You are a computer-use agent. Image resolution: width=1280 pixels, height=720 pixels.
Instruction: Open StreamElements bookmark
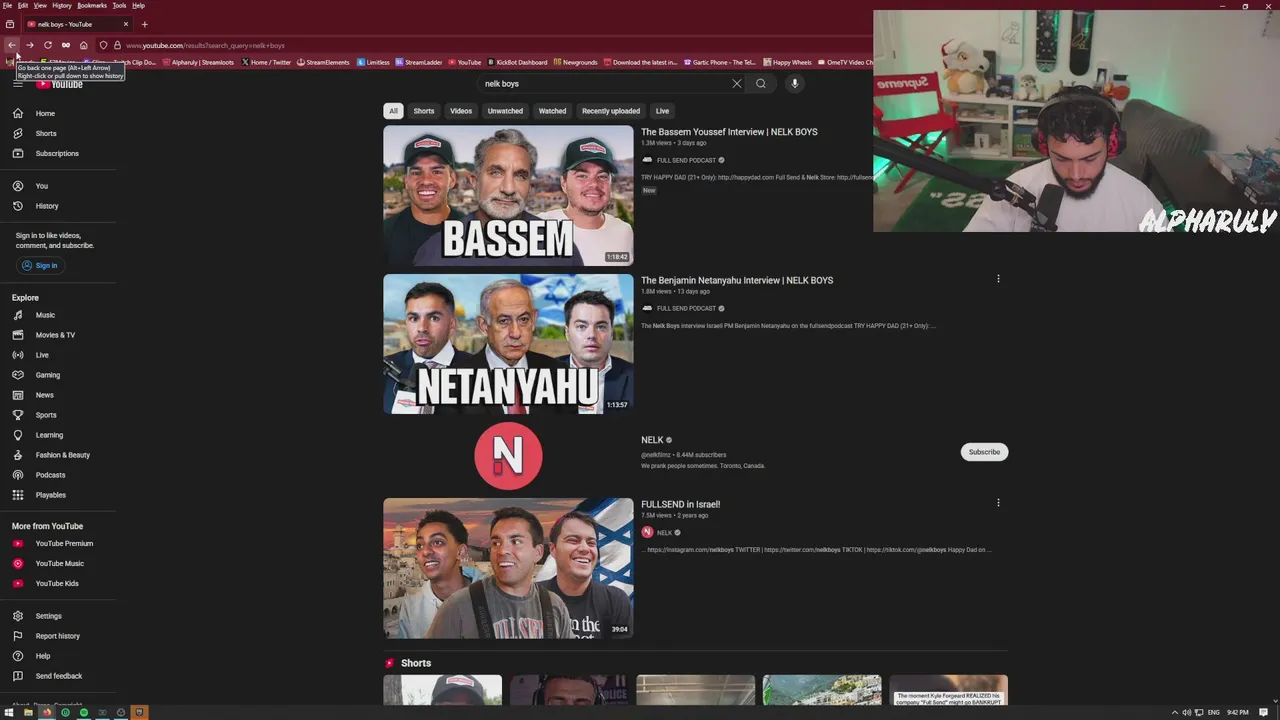coord(323,62)
